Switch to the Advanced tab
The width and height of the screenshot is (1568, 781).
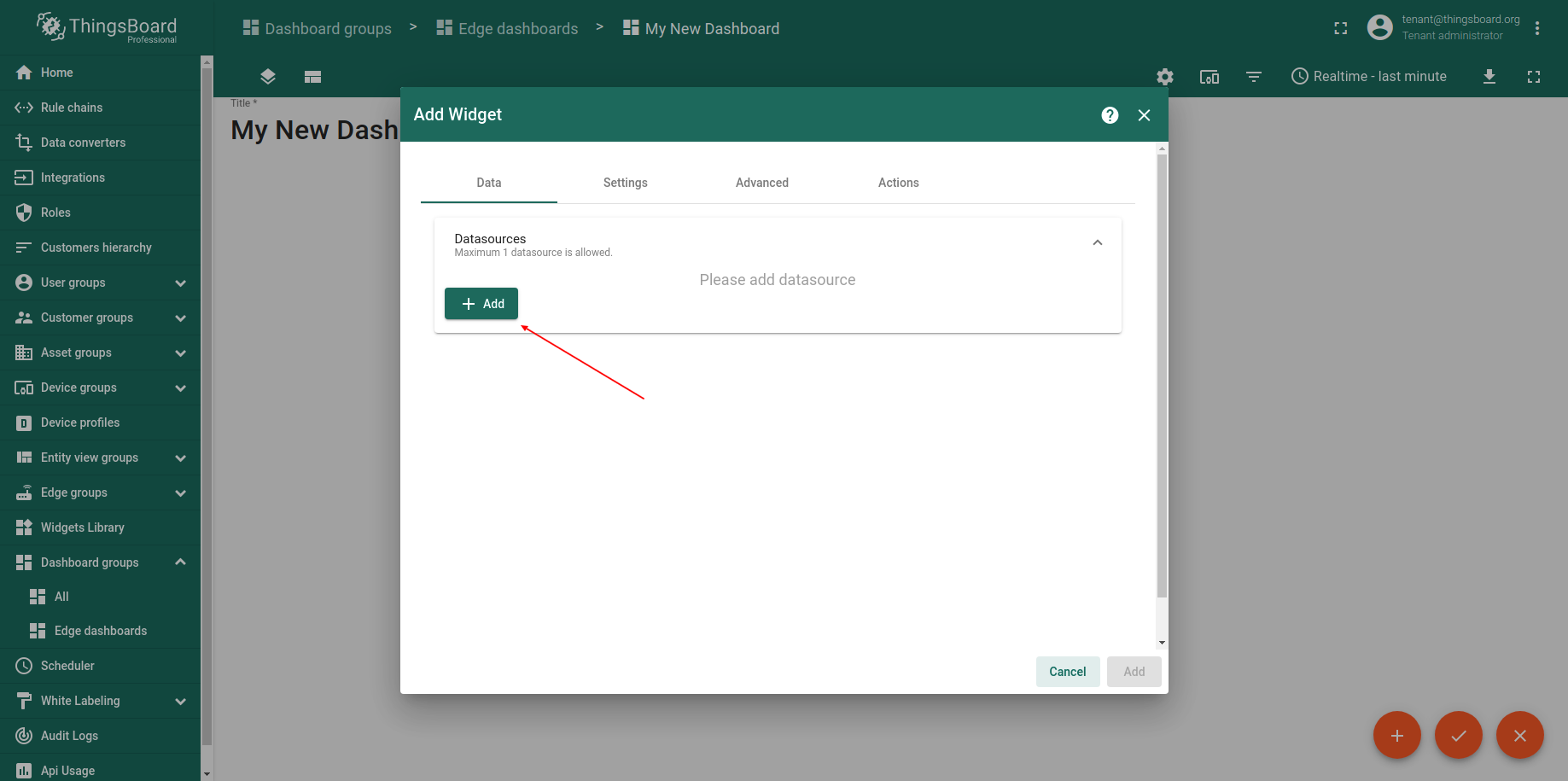[761, 183]
